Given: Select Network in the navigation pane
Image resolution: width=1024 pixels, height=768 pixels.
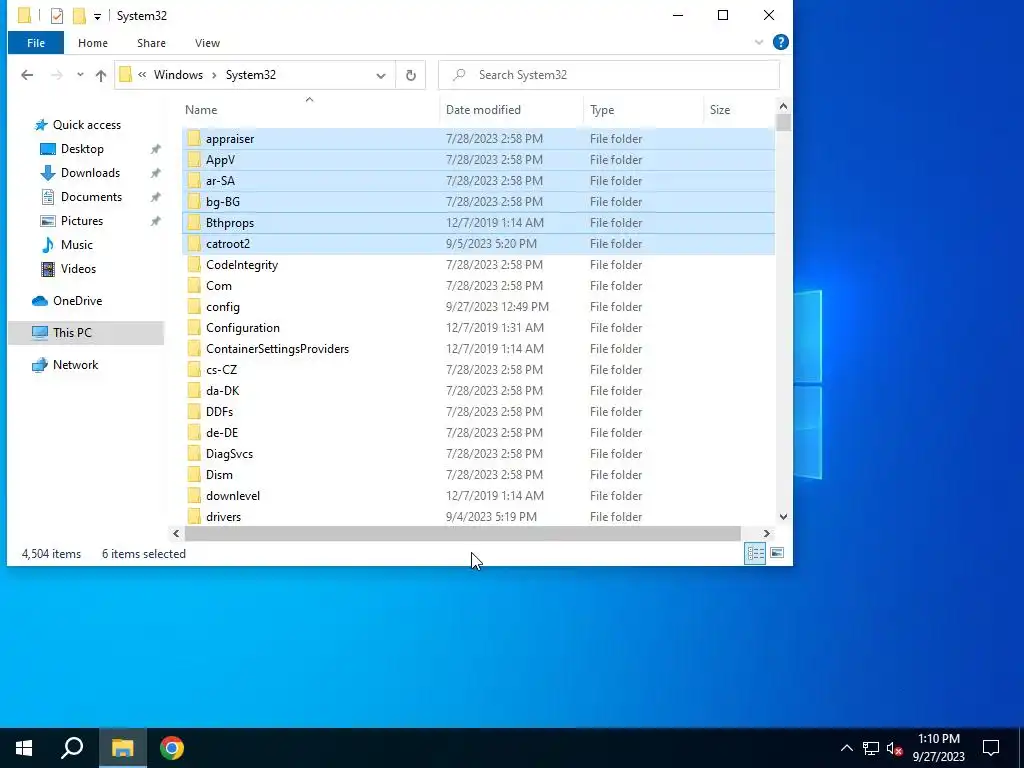Looking at the screenshot, I should tap(75, 365).
